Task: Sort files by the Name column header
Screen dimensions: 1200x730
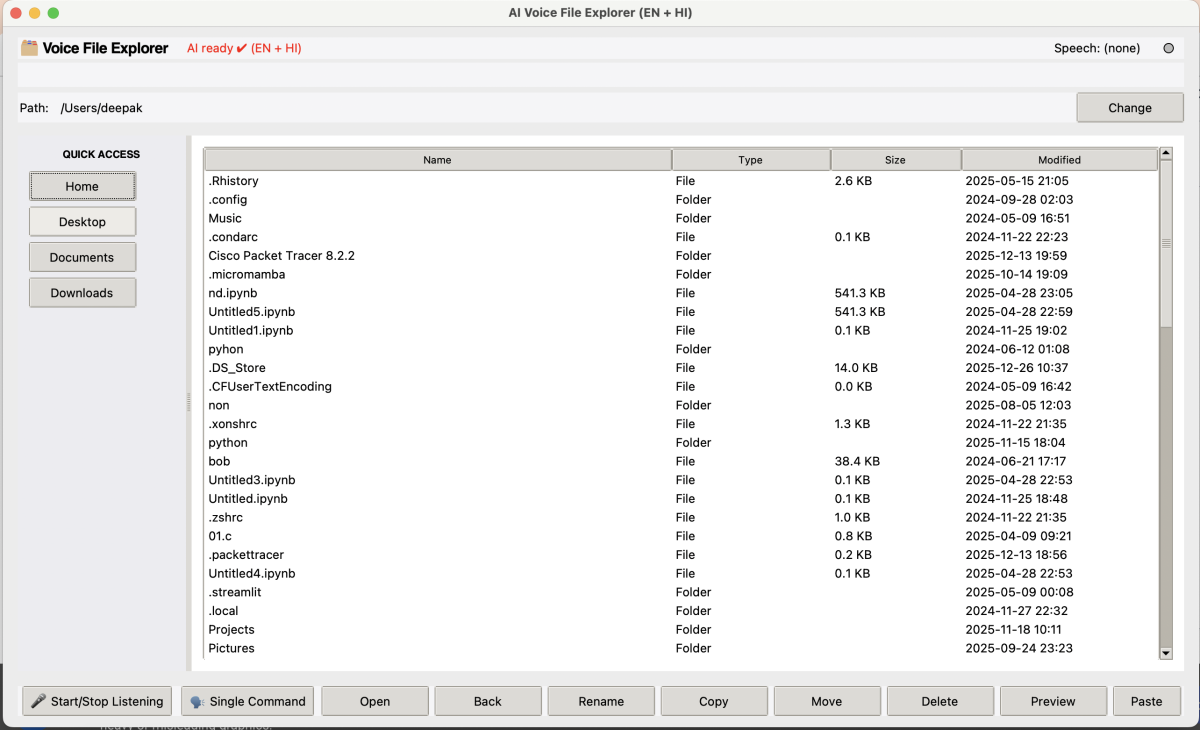Action: [x=437, y=160]
